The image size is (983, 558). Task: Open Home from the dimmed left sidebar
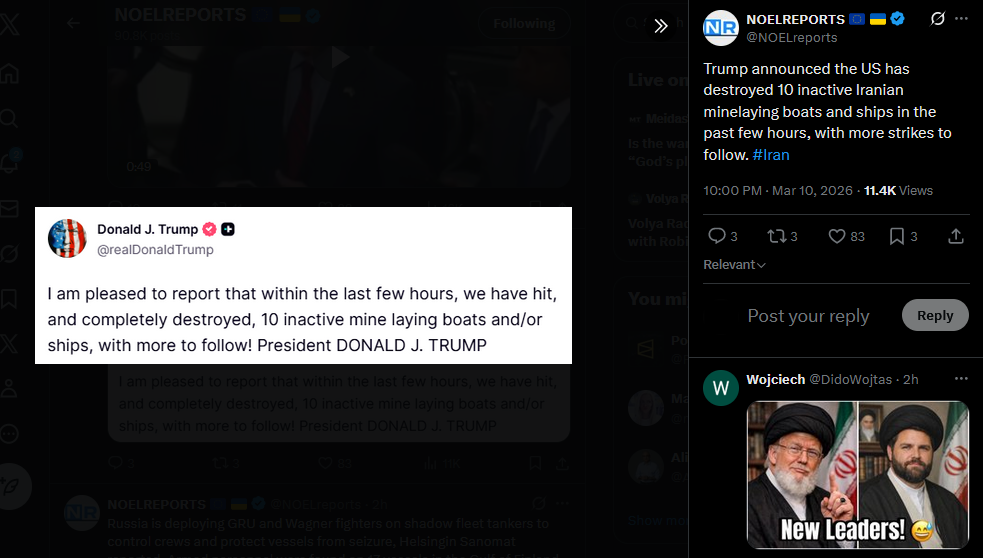pos(9,74)
